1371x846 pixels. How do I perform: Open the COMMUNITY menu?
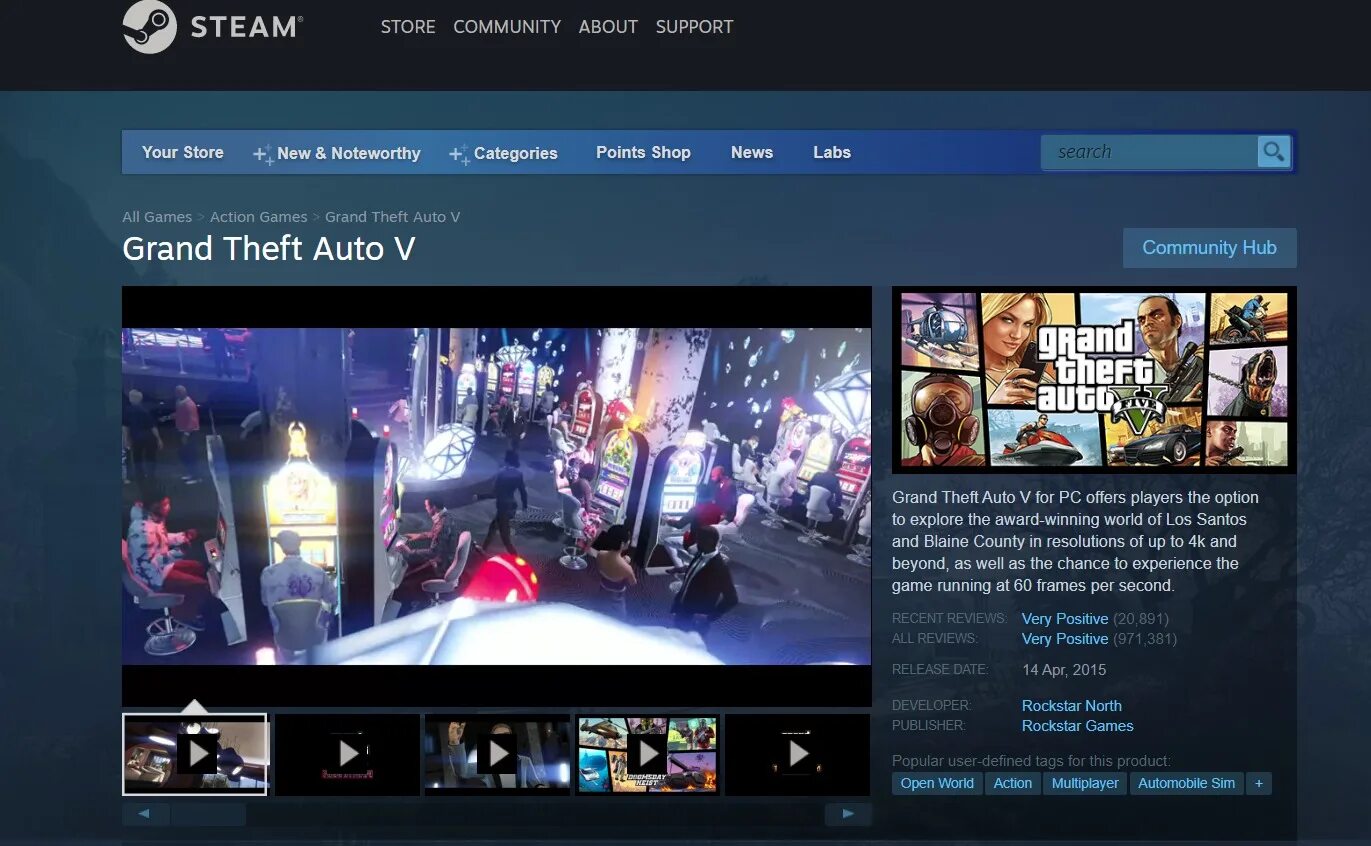coord(507,27)
